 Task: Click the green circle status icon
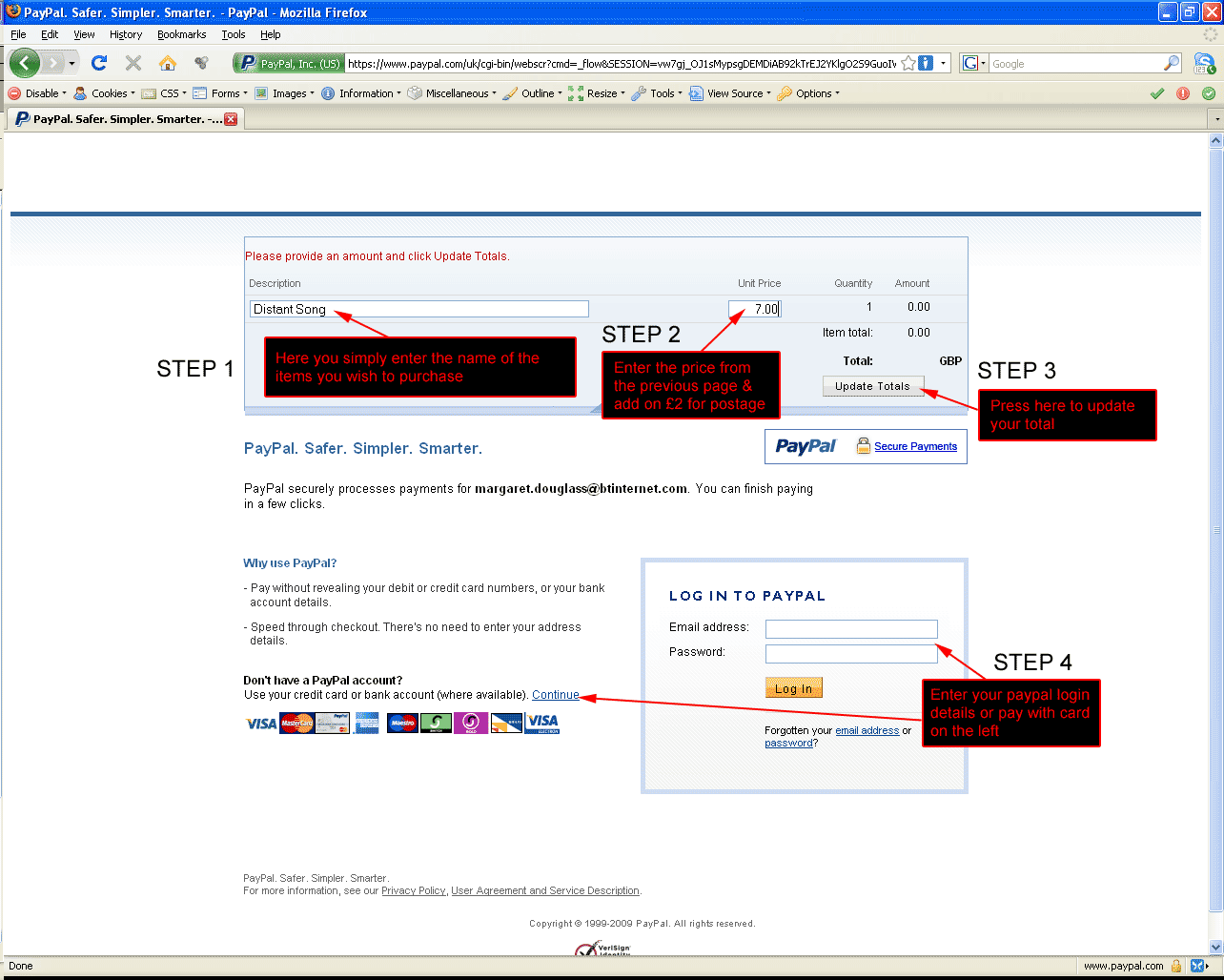pos(1209,93)
